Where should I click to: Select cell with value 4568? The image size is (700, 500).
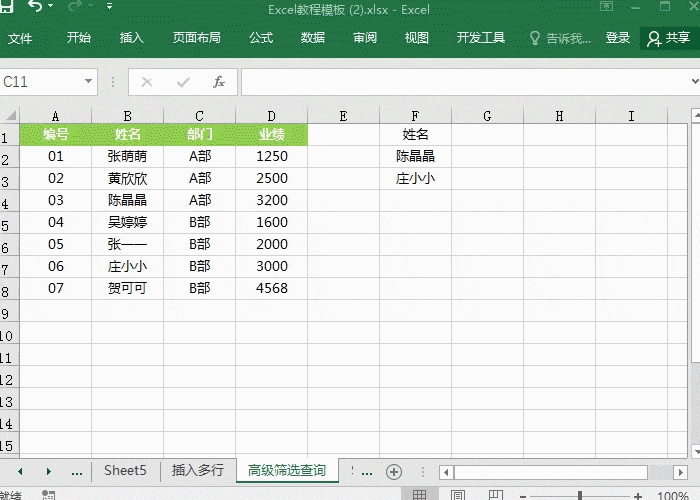coord(271,288)
